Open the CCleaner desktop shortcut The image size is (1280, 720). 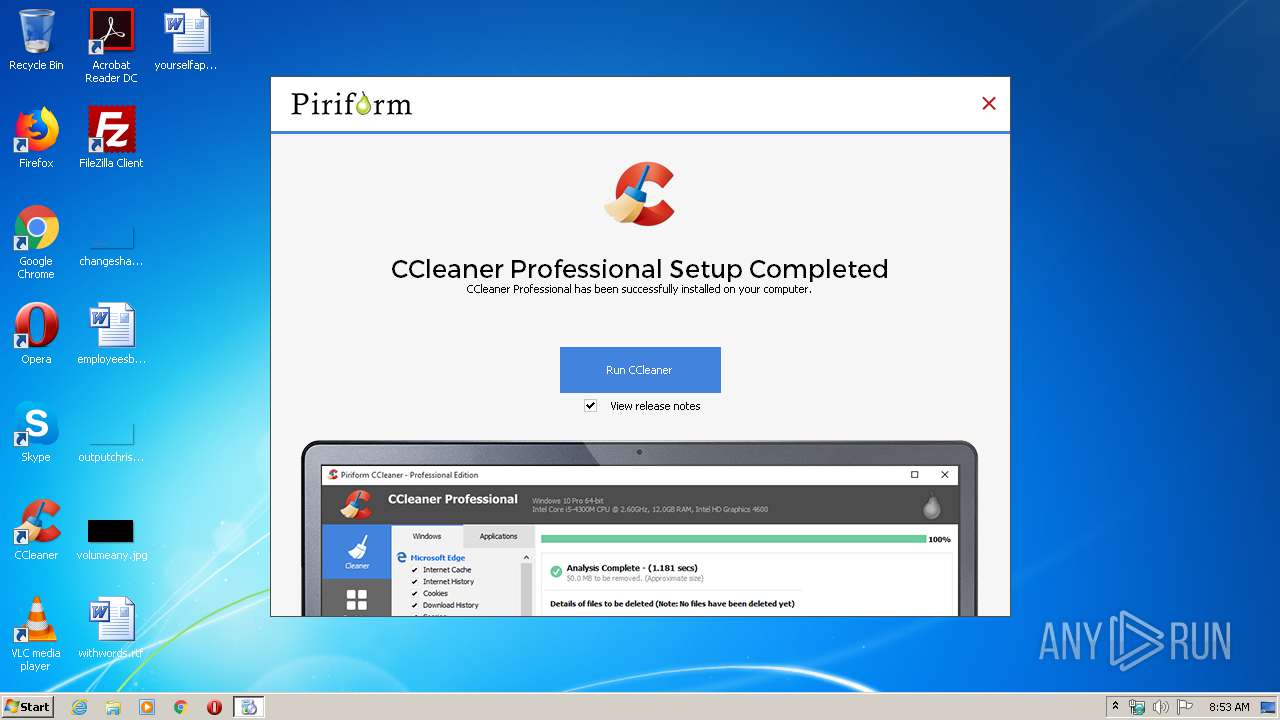click(36, 530)
